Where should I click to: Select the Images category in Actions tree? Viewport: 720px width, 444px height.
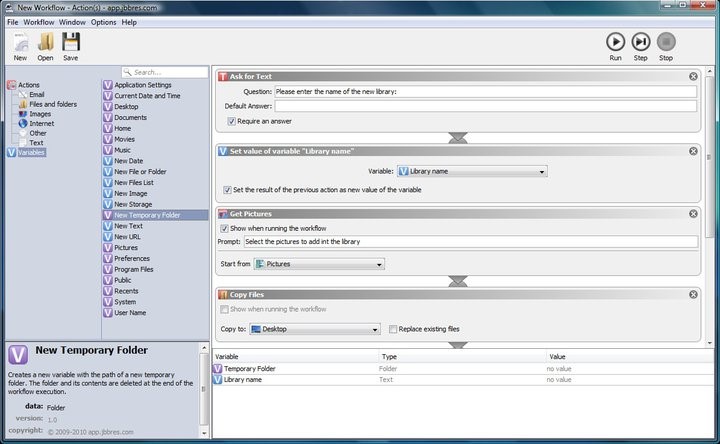point(39,114)
